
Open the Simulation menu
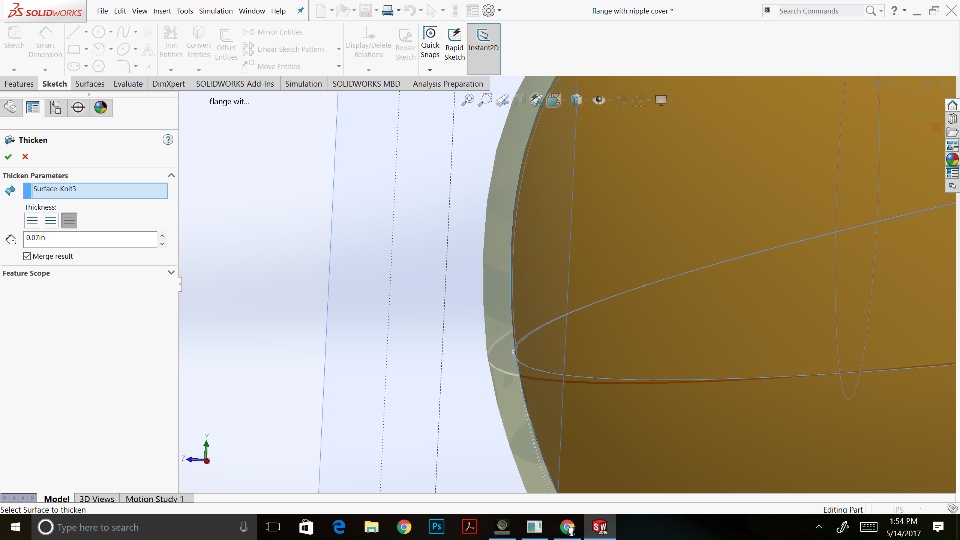[216, 11]
